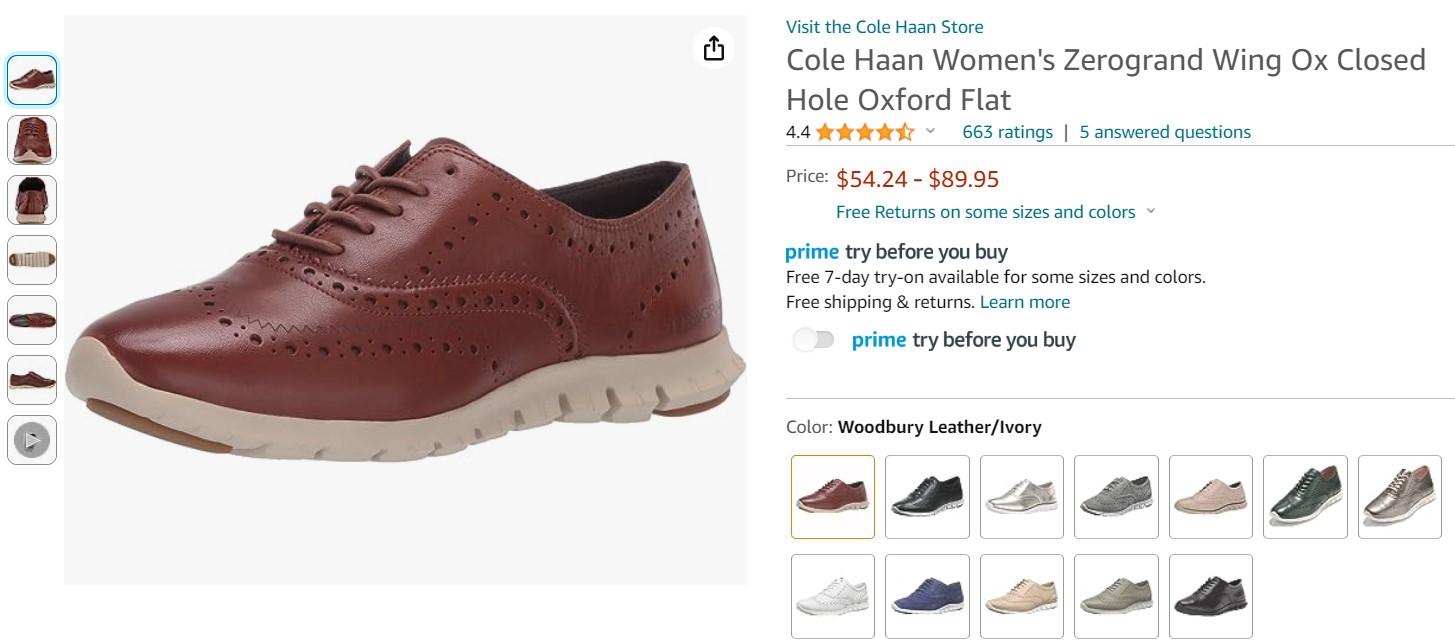
Task: View 5 answered questions
Action: click(1165, 132)
